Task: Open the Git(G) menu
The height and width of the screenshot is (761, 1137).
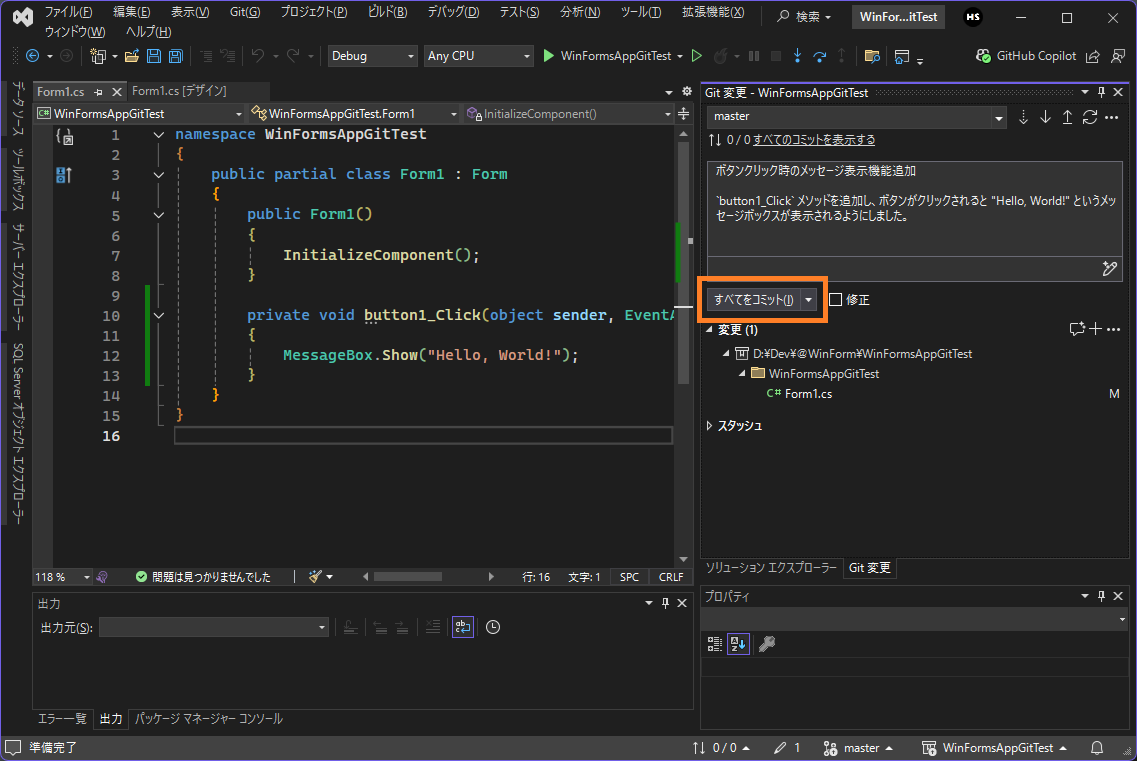Action: pyautogui.click(x=244, y=12)
